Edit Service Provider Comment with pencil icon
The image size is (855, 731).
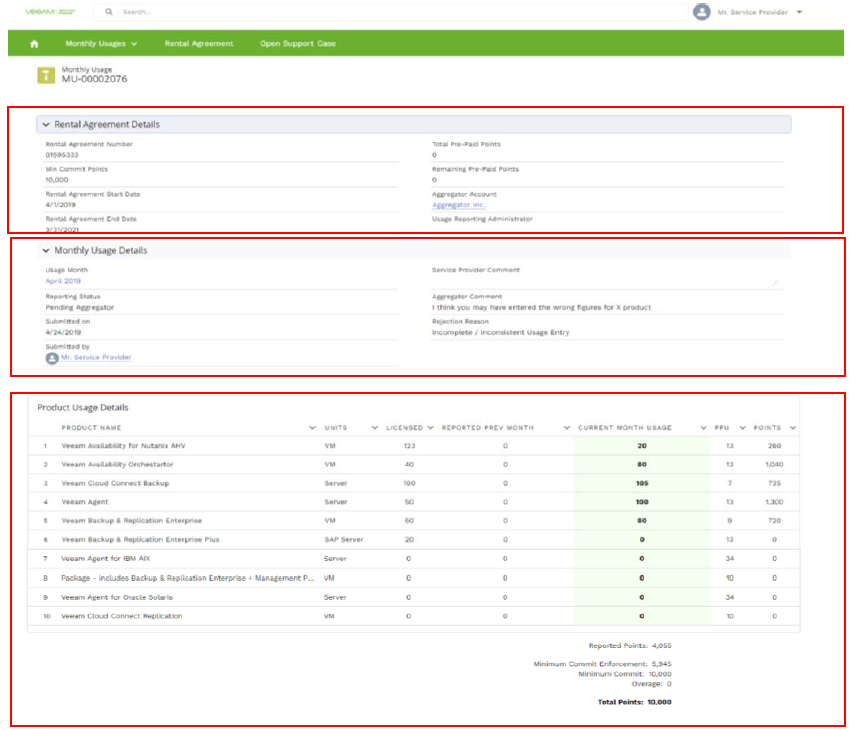tap(775, 282)
